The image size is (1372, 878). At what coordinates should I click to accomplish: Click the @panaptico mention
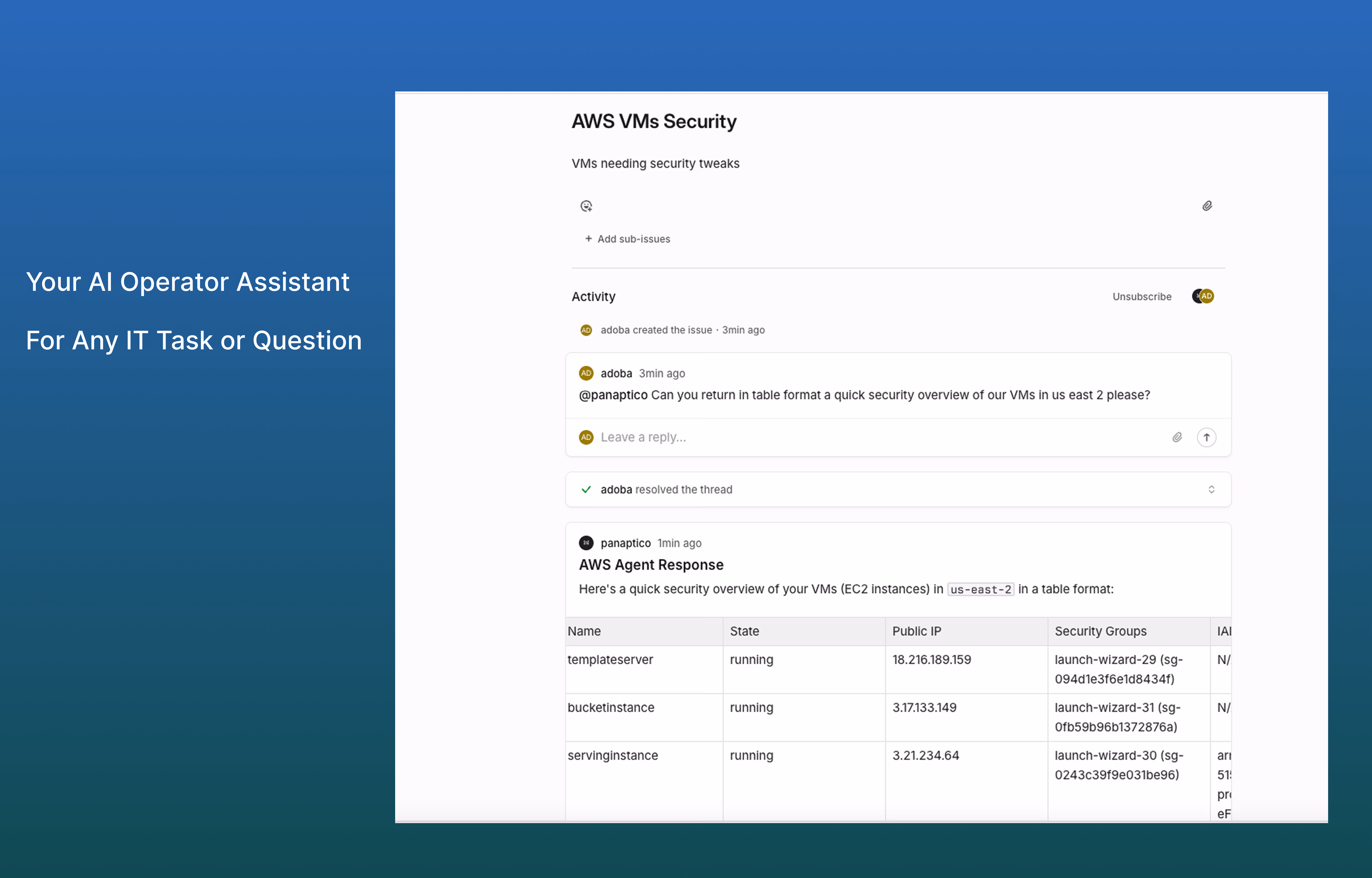tap(613, 395)
